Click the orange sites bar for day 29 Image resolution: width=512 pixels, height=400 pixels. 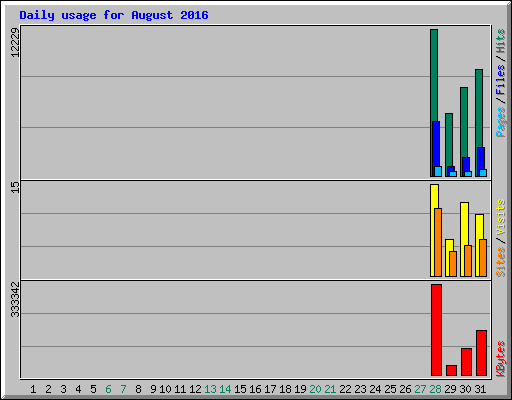coord(453,264)
